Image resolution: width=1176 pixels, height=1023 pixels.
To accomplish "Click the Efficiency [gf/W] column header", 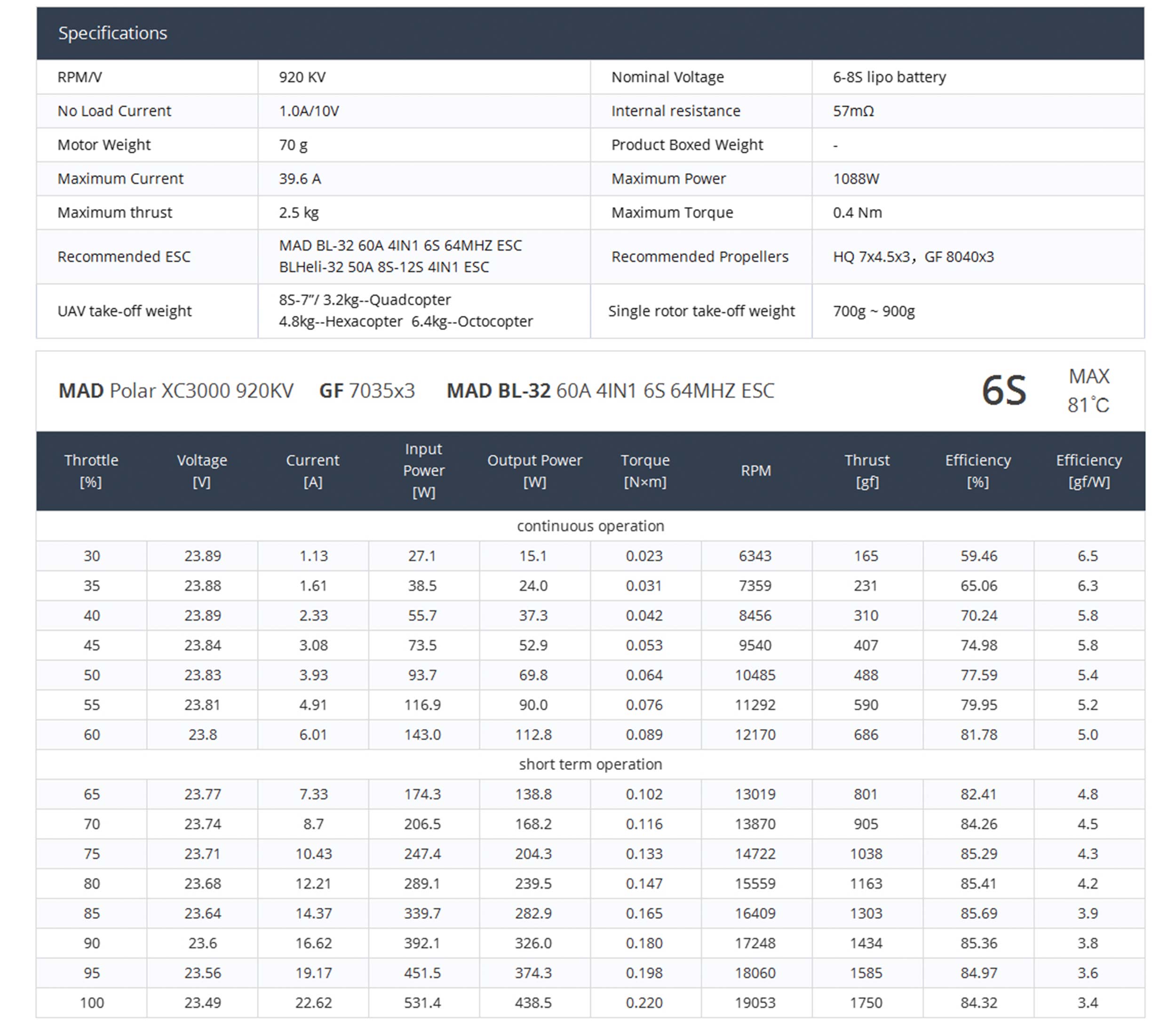I will tap(1088, 471).
